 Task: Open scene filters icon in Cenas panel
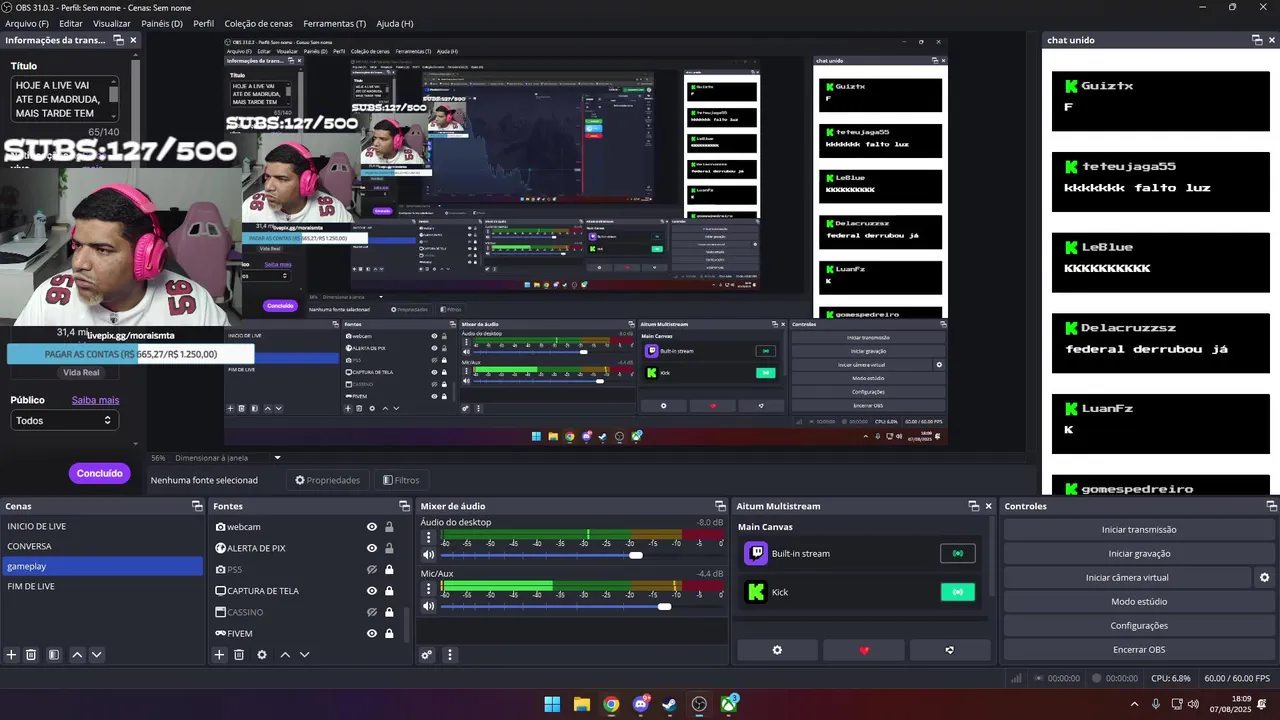click(x=54, y=655)
